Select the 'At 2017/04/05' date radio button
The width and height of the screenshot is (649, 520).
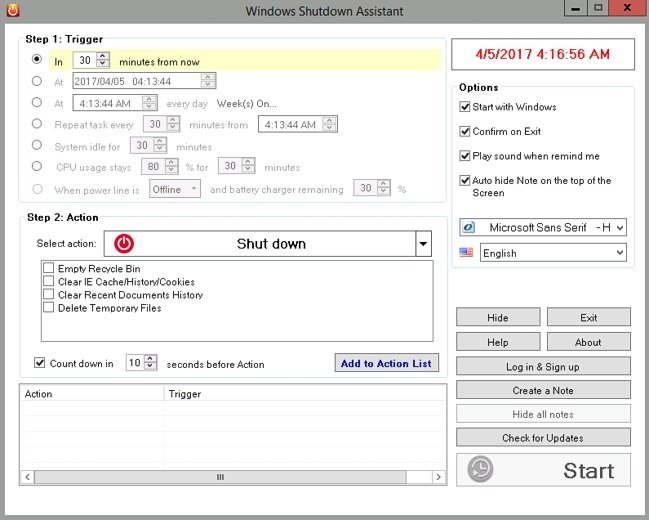[37, 81]
